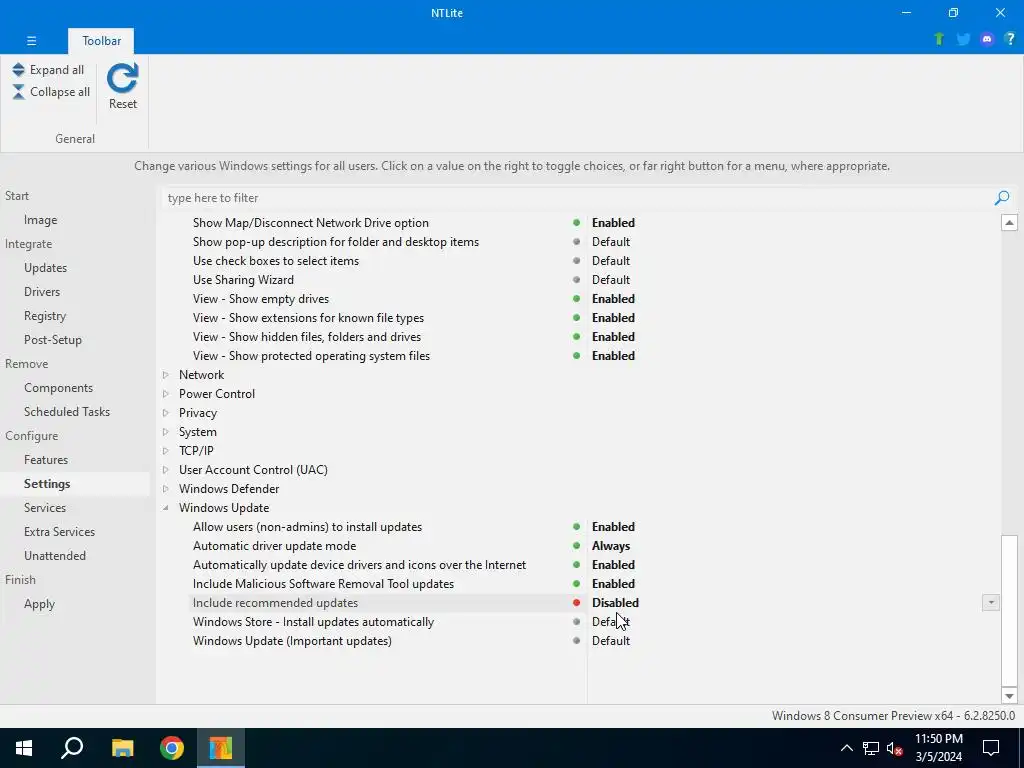The width and height of the screenshot is (1024, 768).
Task: Click scrollbar down arrow in settings list
Action: pyautogui.click(x=1009, y=696)
